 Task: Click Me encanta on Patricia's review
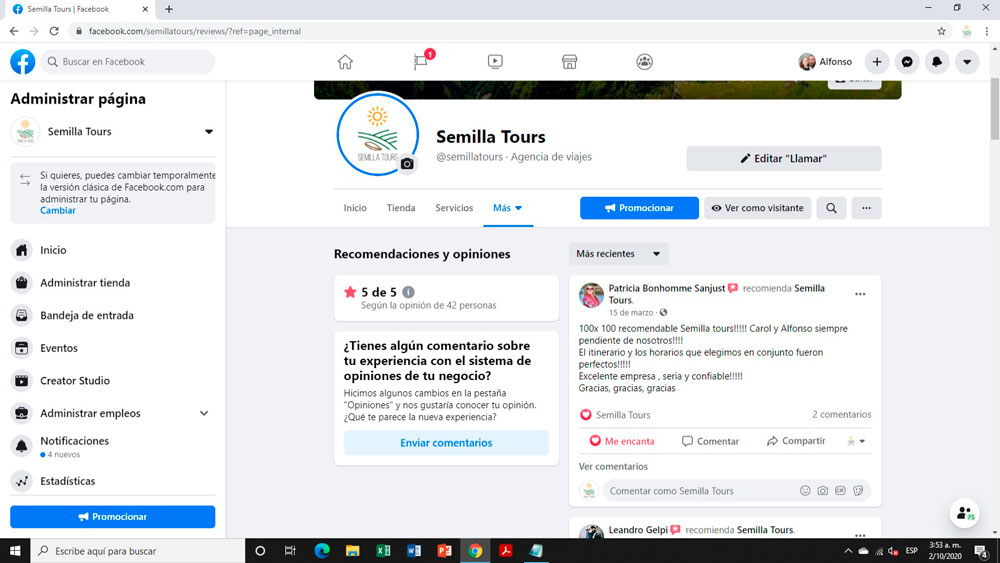(x=622, y=441)
